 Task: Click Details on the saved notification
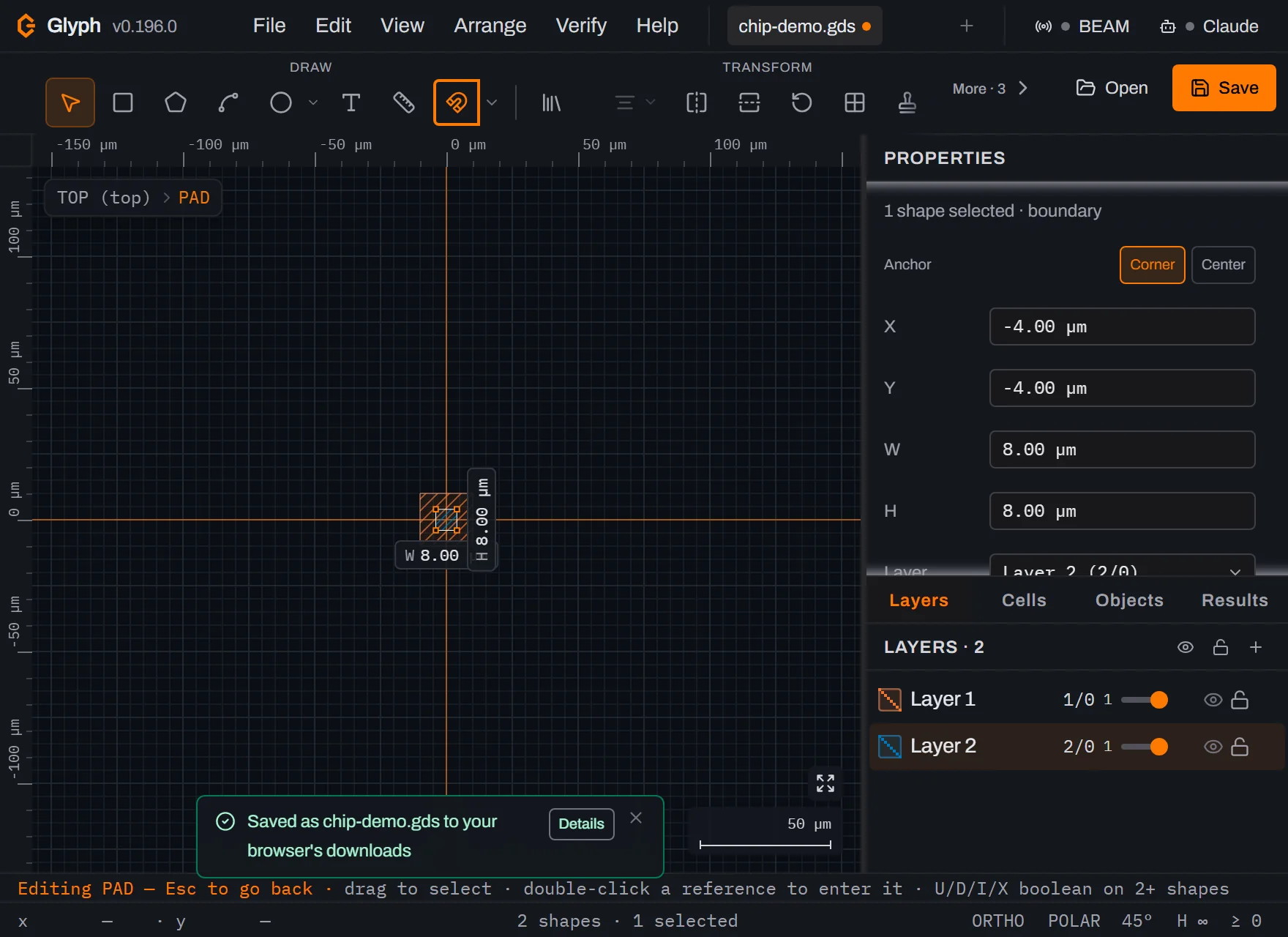click(581, 824)
